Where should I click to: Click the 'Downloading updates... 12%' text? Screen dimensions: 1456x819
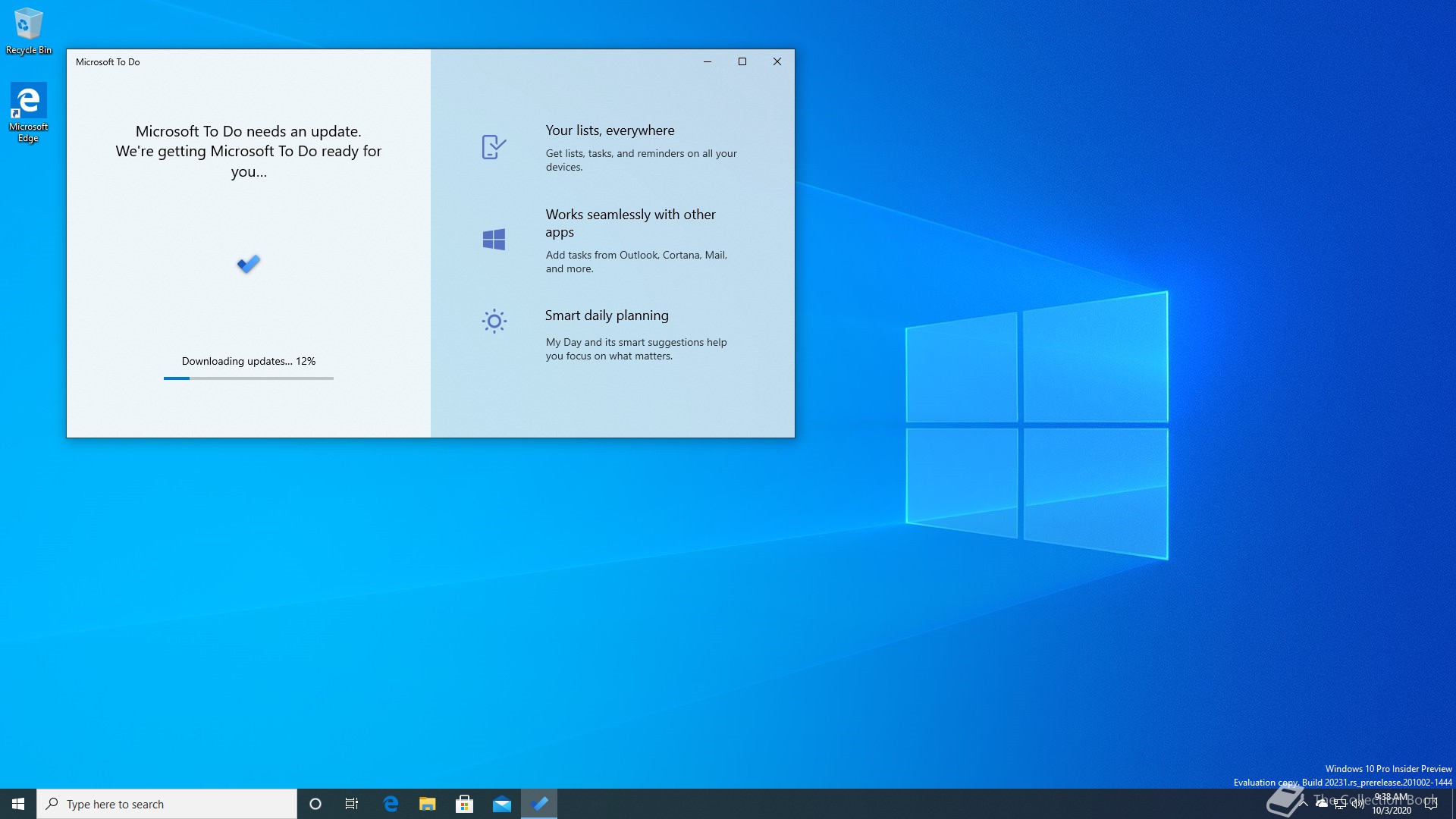click(x=249, y=361)
